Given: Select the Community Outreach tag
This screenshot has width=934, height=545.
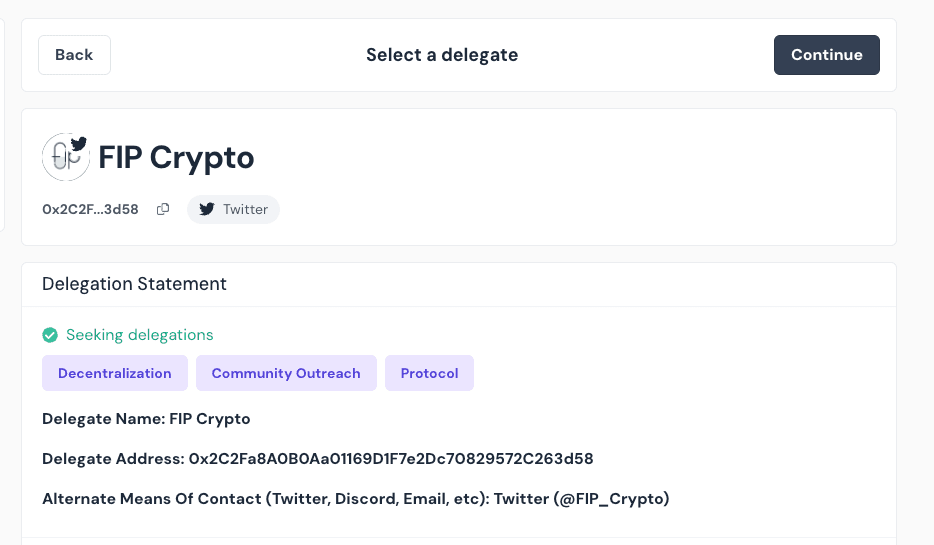Looking at the screenshot, I should pyautogui.click(x=286, y=373).
